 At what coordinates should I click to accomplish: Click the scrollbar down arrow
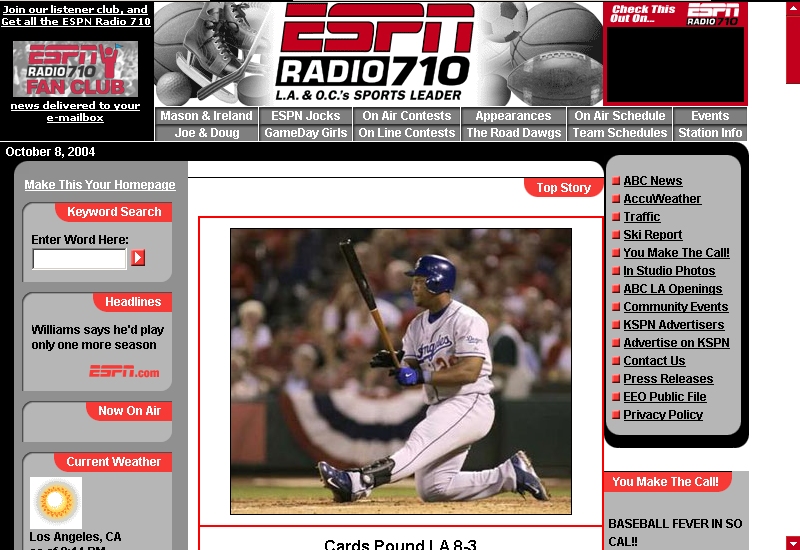[x=792, y=543]
